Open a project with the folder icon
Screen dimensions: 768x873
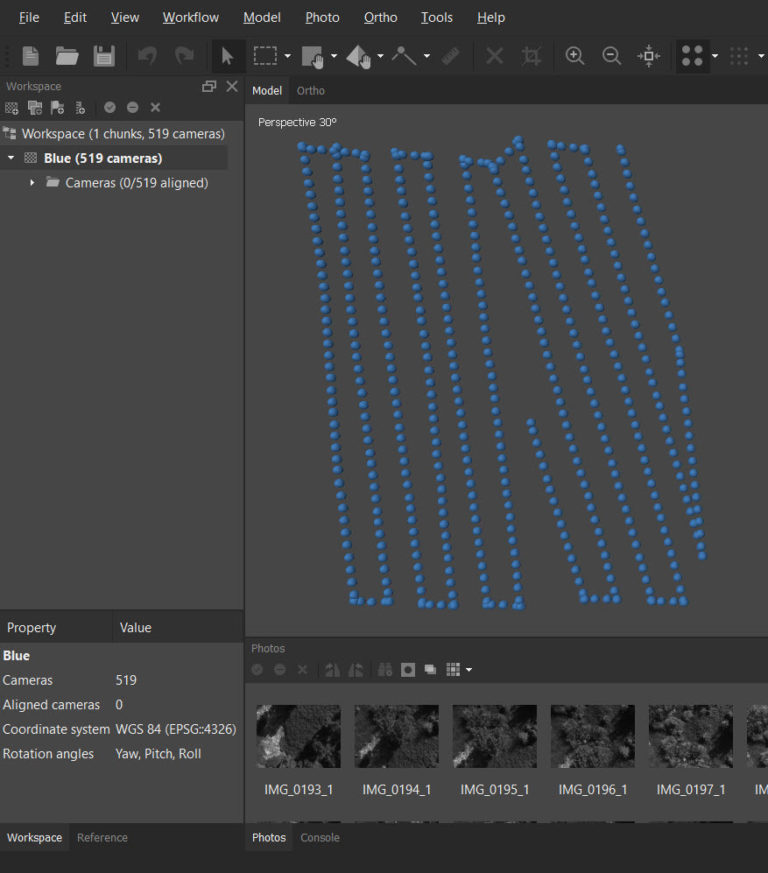tap(67, 56)
